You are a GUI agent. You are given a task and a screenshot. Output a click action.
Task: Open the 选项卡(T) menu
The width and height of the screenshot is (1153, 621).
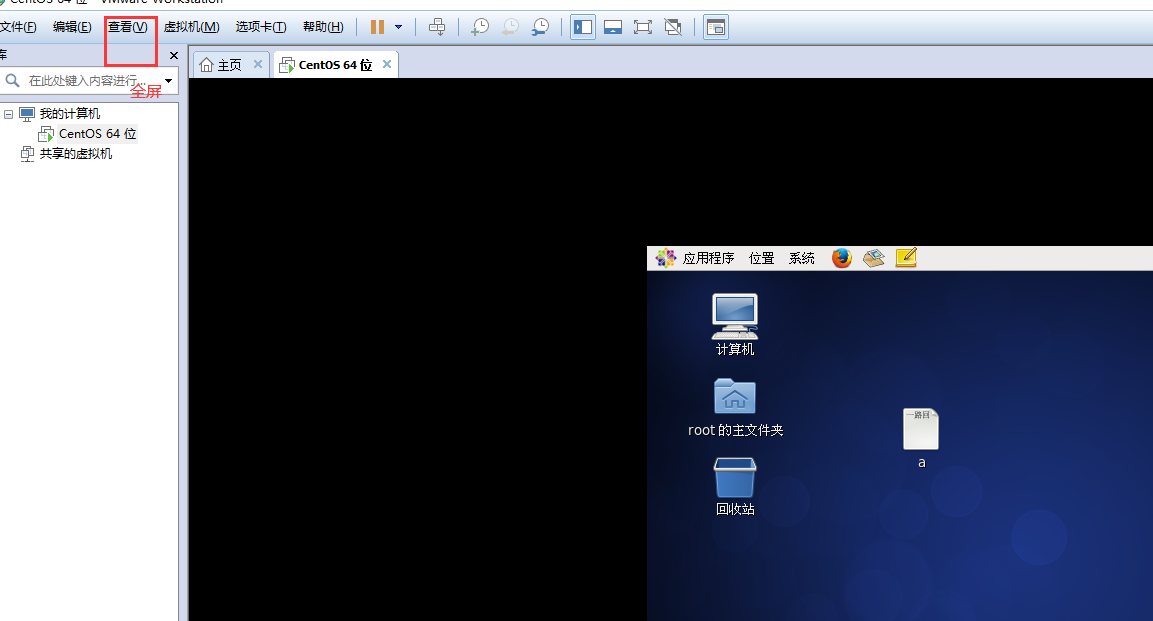click(261, 27)
